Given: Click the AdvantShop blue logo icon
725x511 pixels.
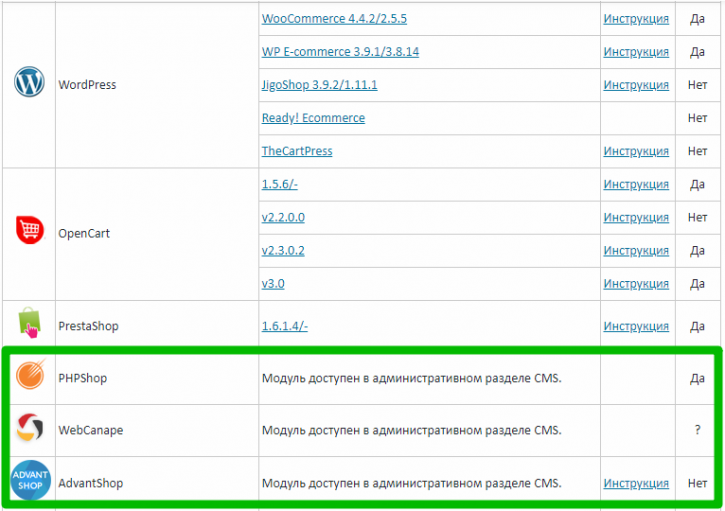Looking at the screenshot, I should point(31,480).
